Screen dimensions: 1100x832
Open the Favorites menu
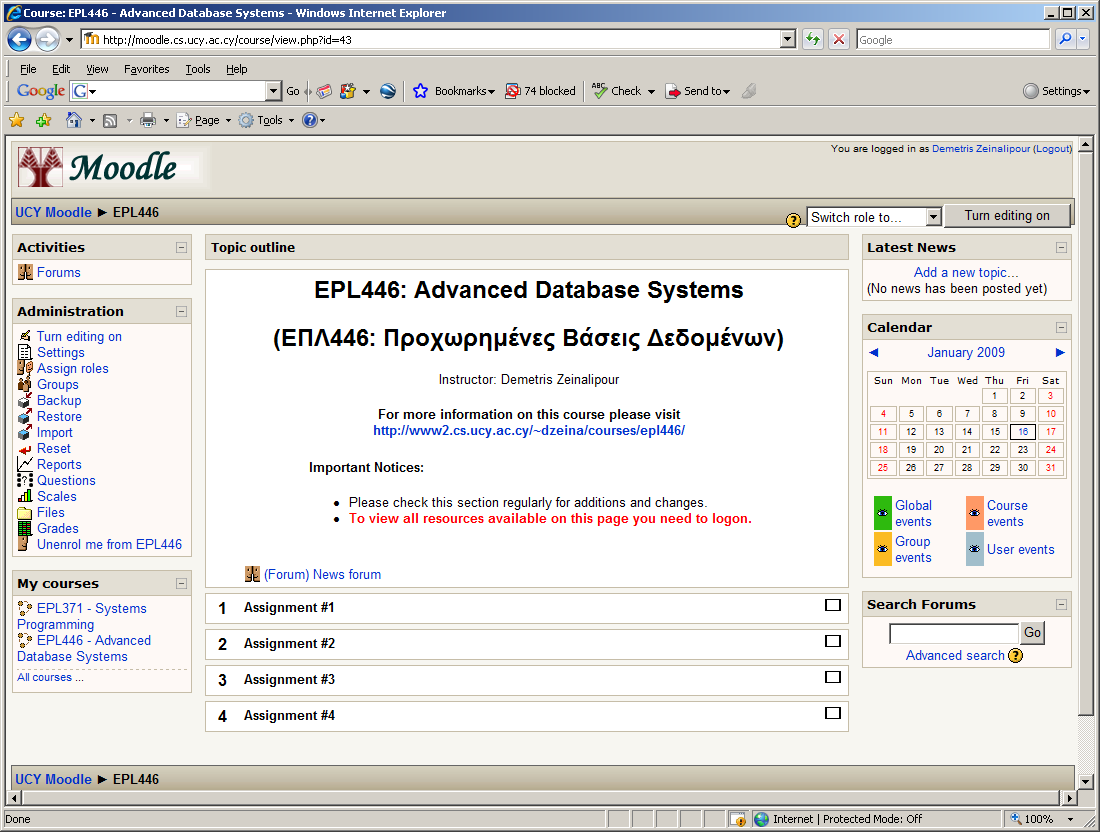[x=147, y=69]
